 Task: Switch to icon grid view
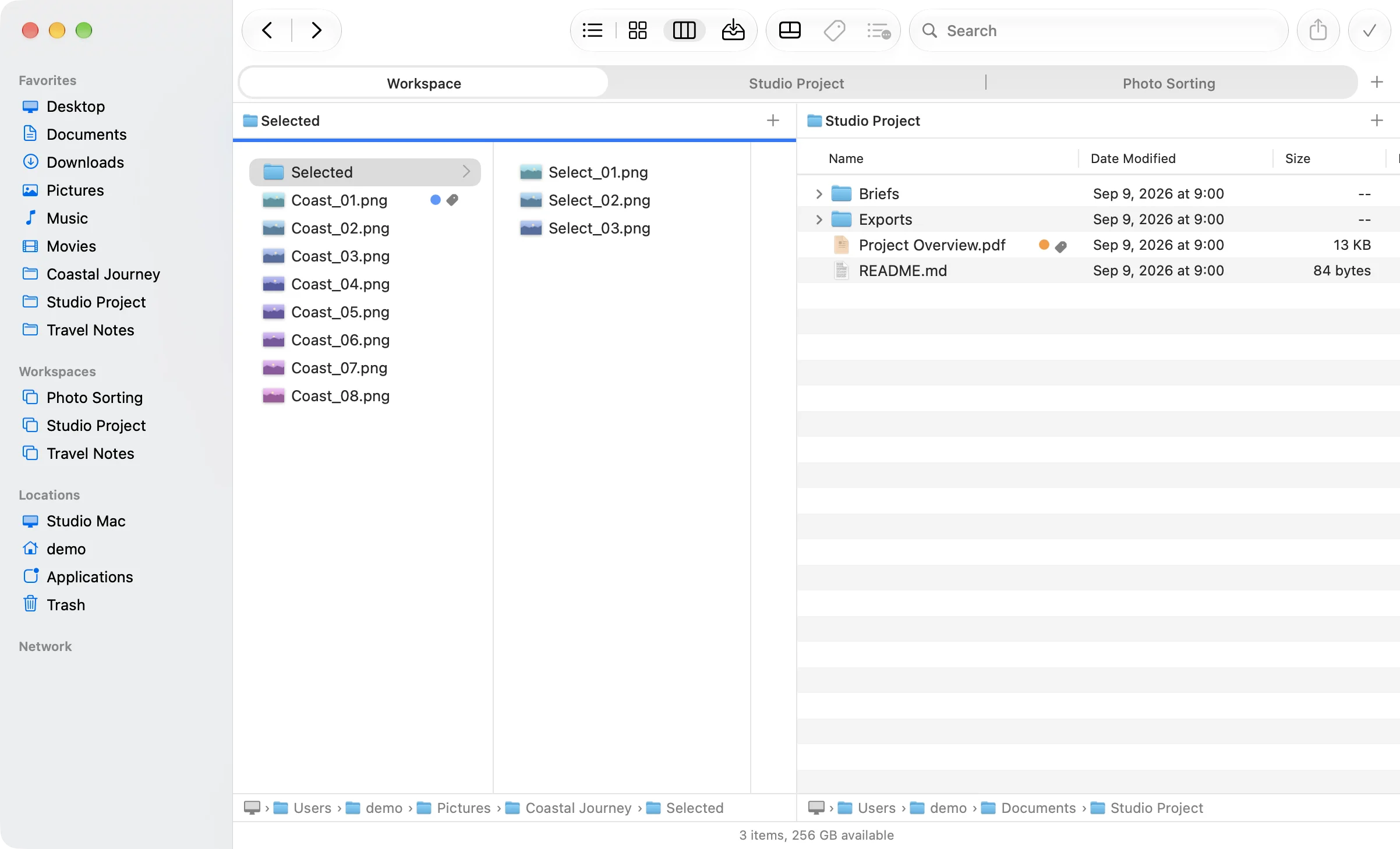[x=638, y=30]
